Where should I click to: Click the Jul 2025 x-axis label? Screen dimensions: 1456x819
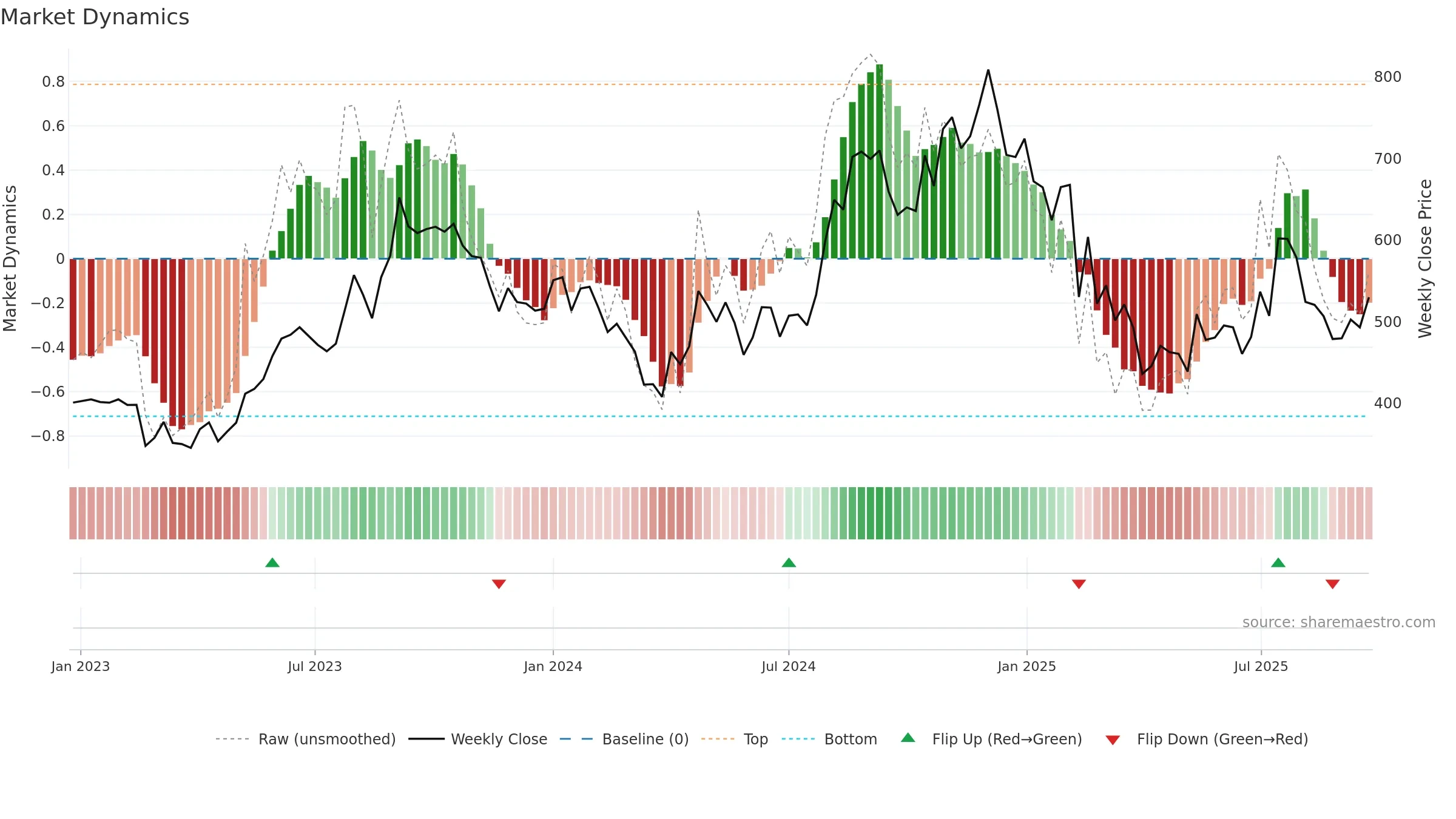[x=1261, y=666]
